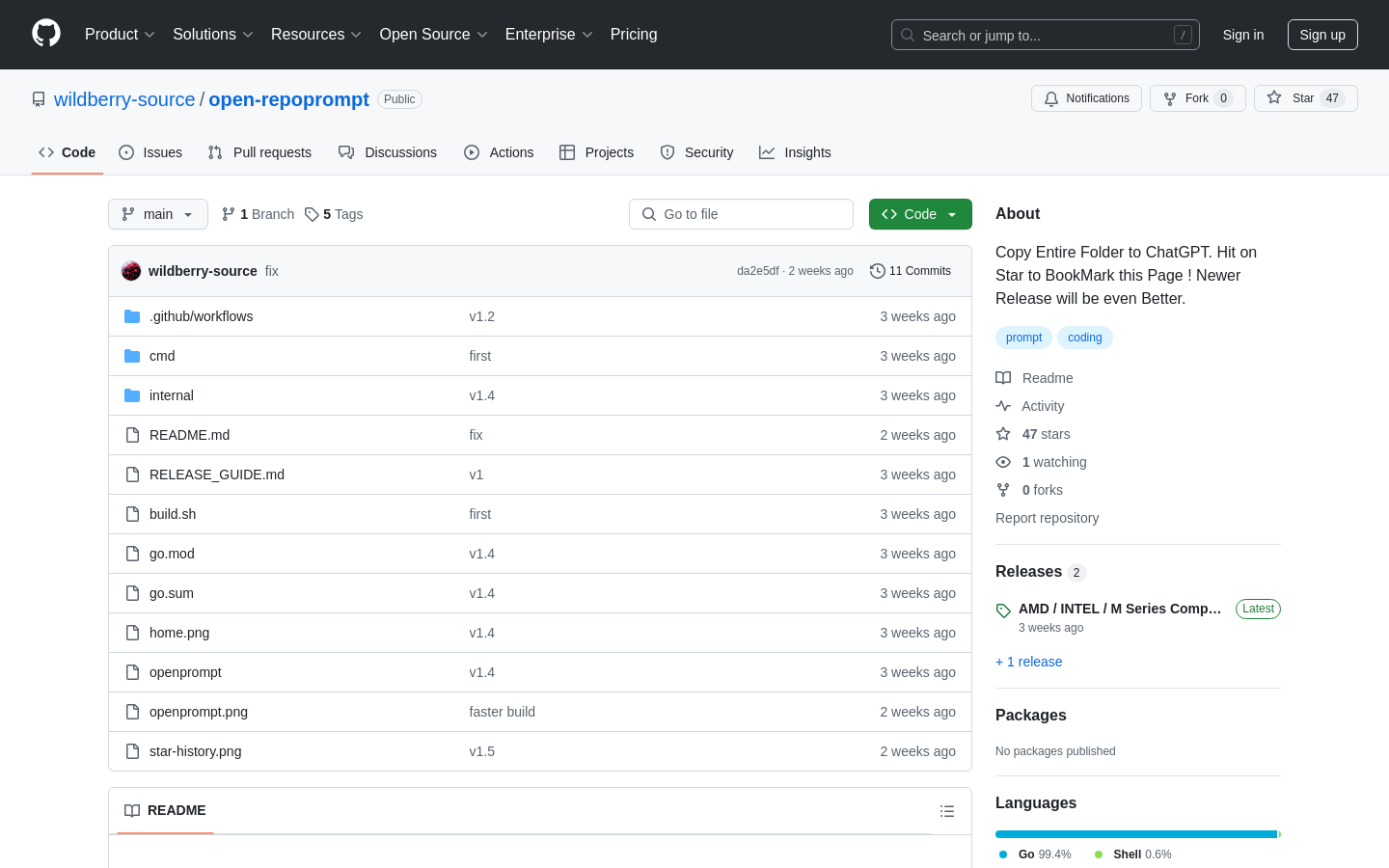The height and width of the screenshot is (868, 1389).
Task: View 11 Commits history
Action: tap(911, 271)
